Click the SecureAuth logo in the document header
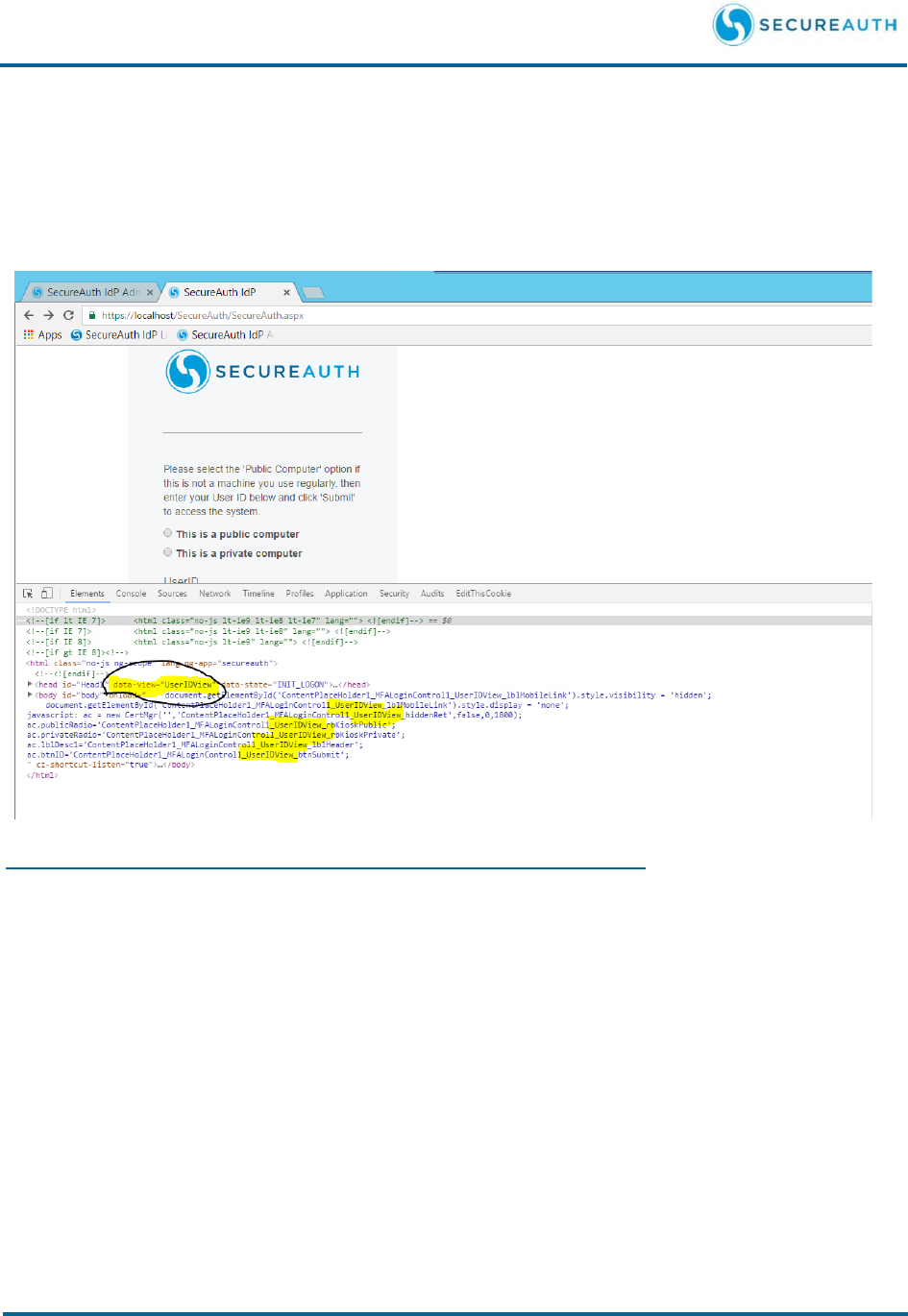The image size is (908, 1316). point(804,24)
